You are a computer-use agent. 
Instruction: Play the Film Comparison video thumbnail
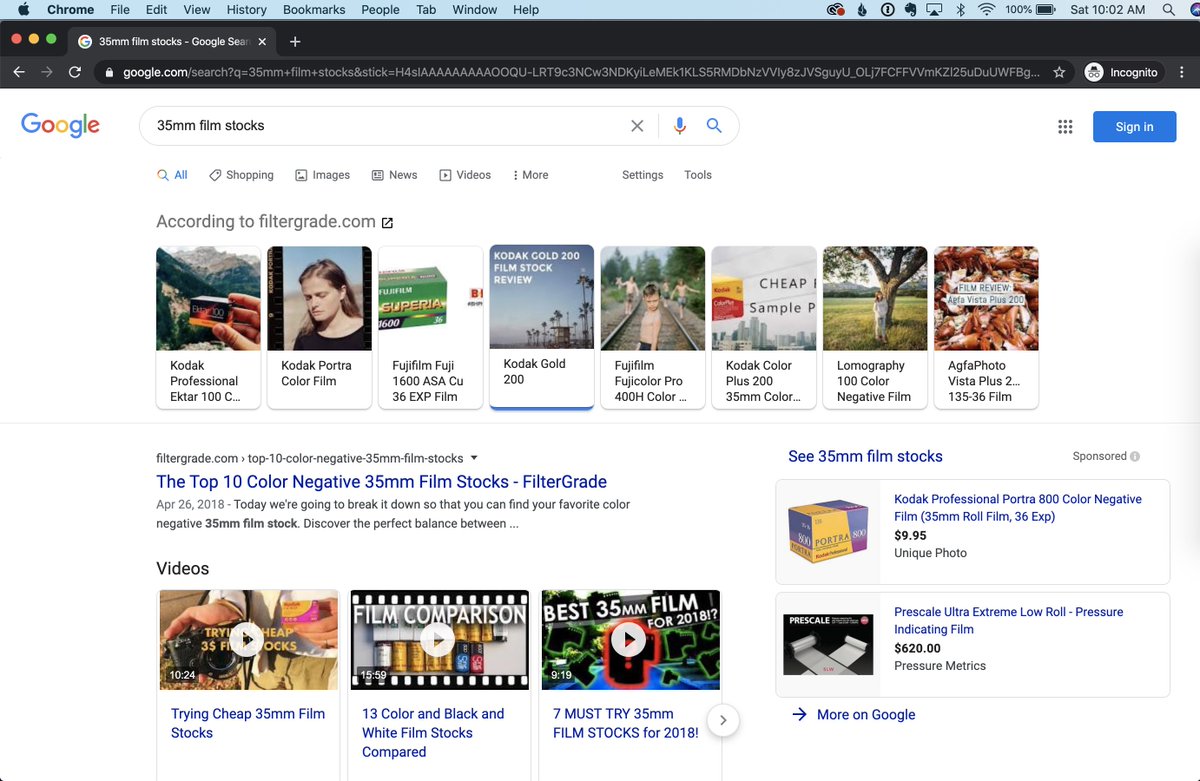tap(438, 639)
